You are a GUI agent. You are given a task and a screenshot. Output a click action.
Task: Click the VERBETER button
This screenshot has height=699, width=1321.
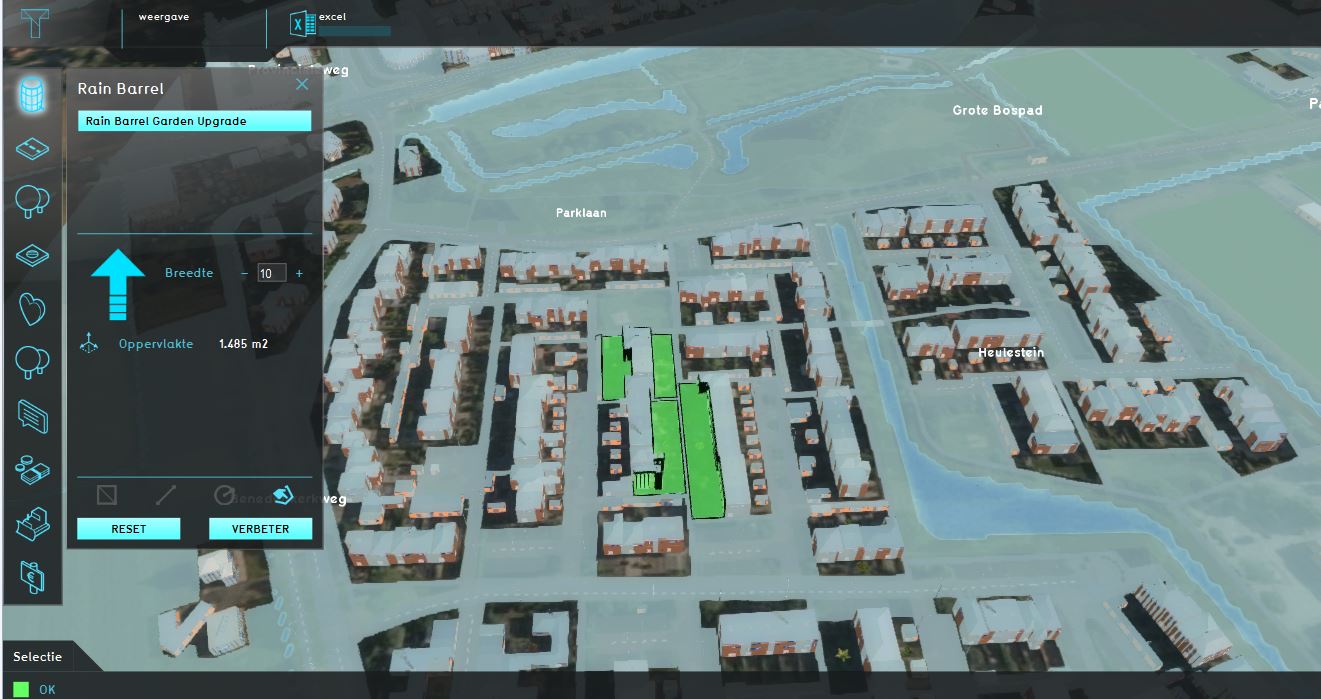(x=260, y=529)
